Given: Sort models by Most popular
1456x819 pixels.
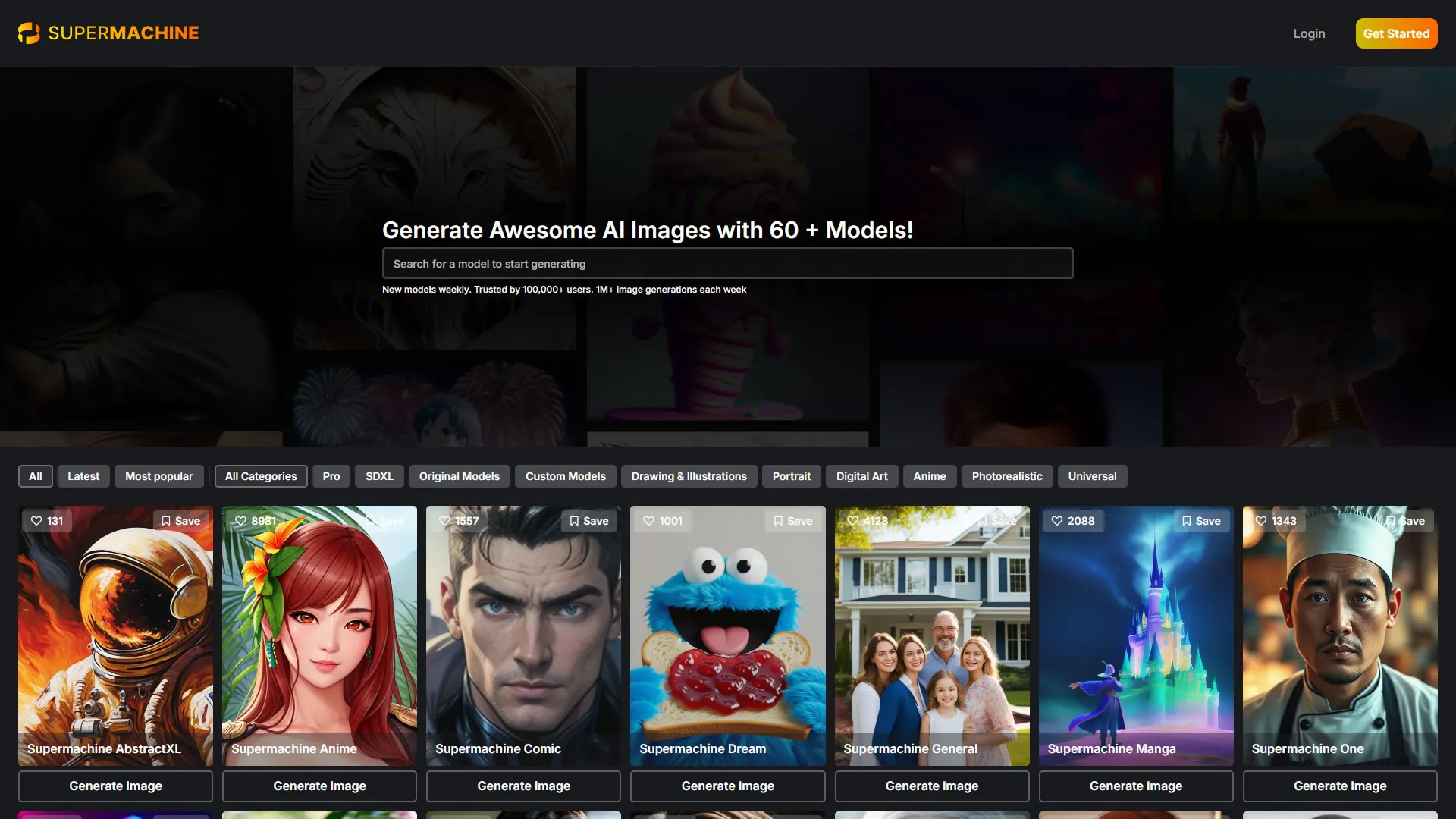Looking at the screenshot, I should [x=159, y=476].
